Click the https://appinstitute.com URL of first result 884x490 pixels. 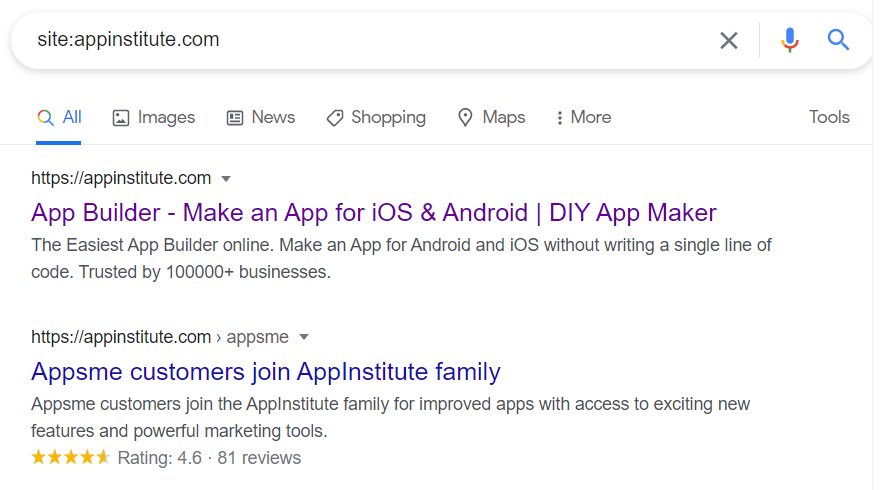(x=121, y=178)
